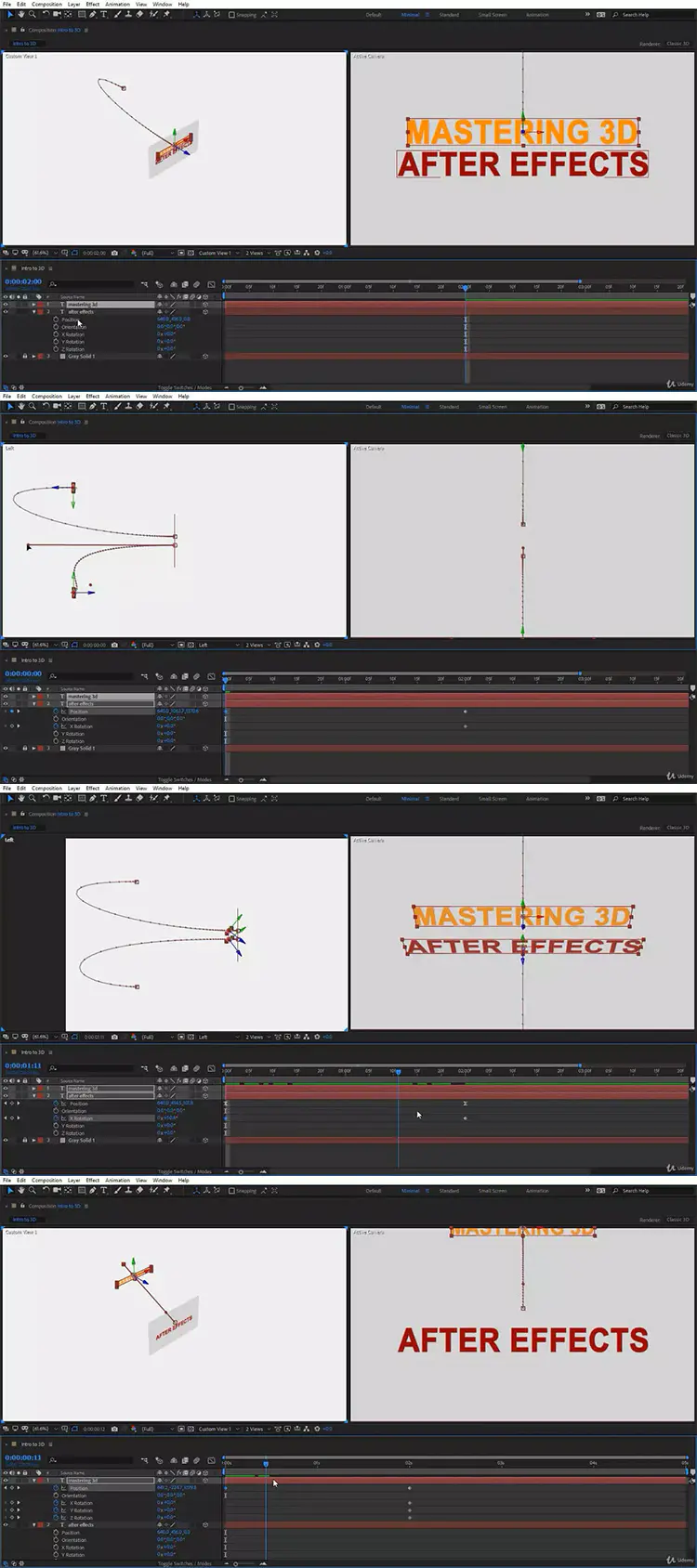
Task: Open Custom View 1 dropdown in the 0:00:00:13 viewer
Action: [x=217, y=1429]
